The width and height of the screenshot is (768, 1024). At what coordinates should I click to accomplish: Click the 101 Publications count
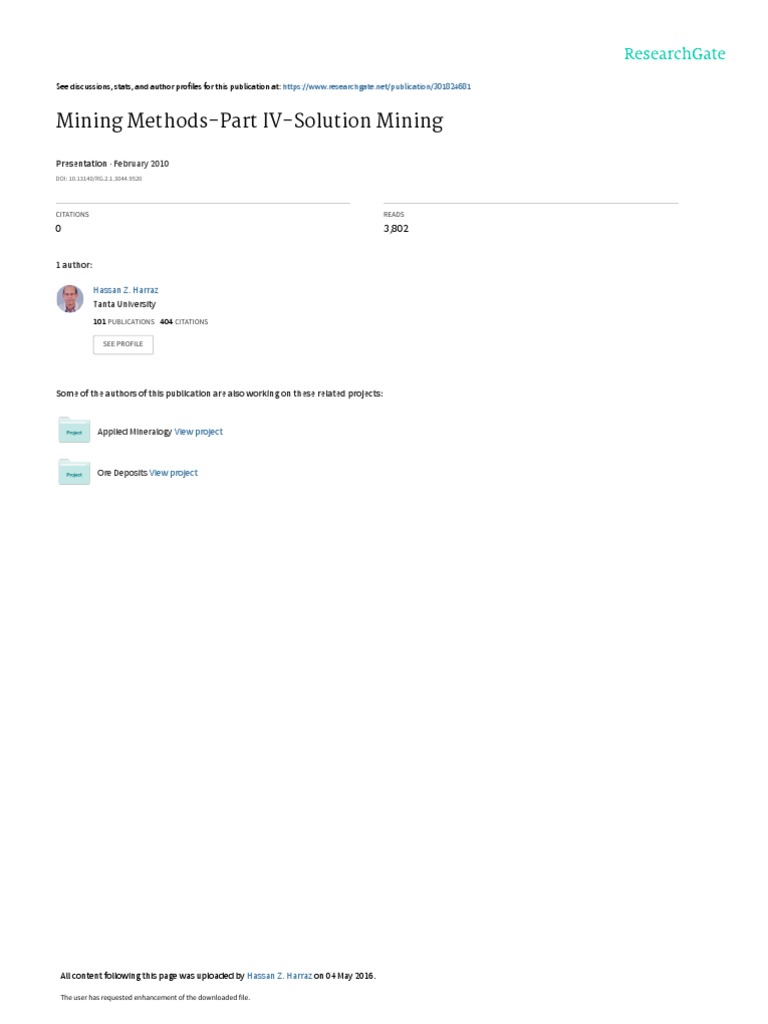[x=123, y=322]
